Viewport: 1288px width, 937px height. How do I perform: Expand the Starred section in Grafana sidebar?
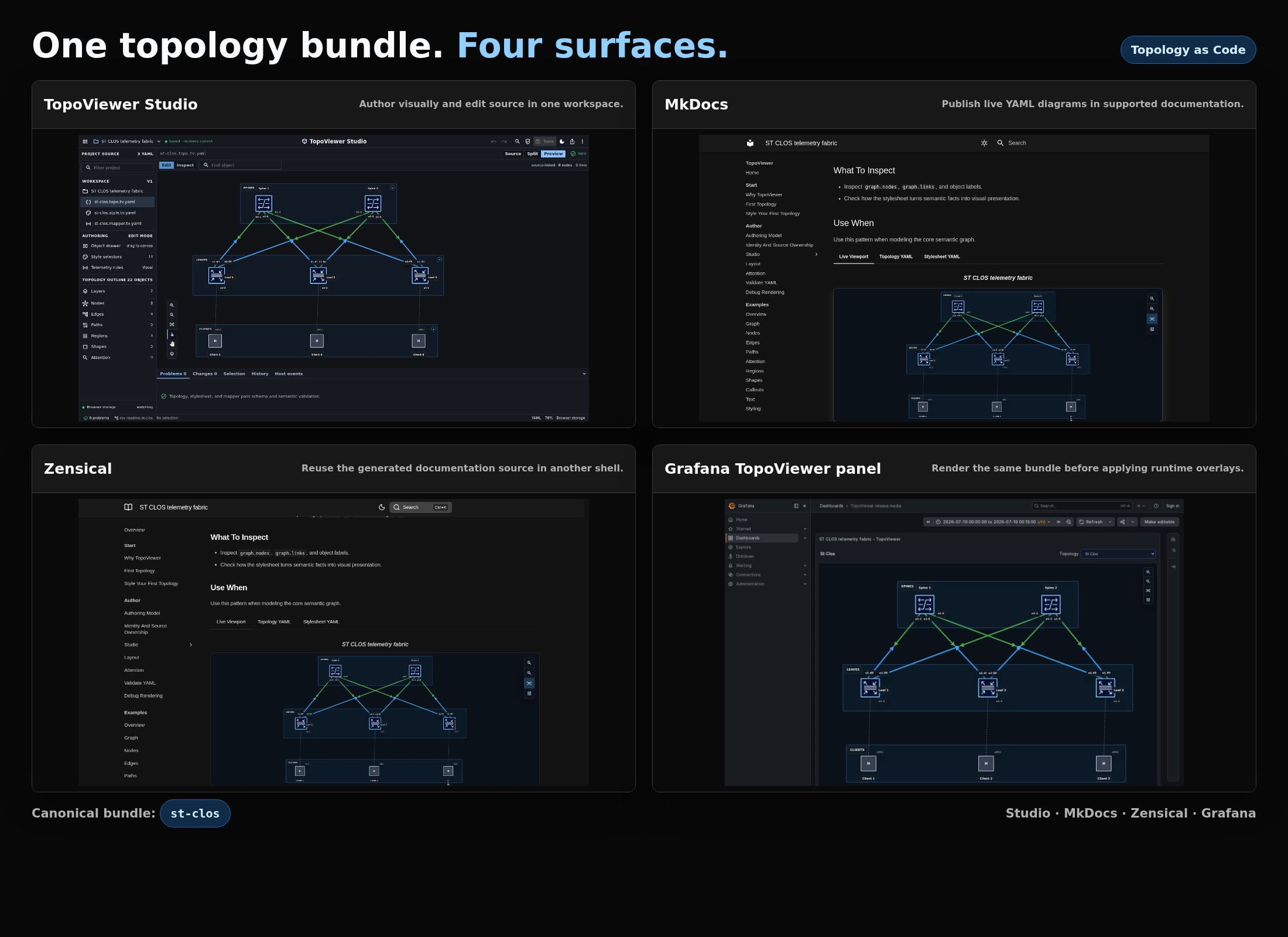(x=805, y=529)
